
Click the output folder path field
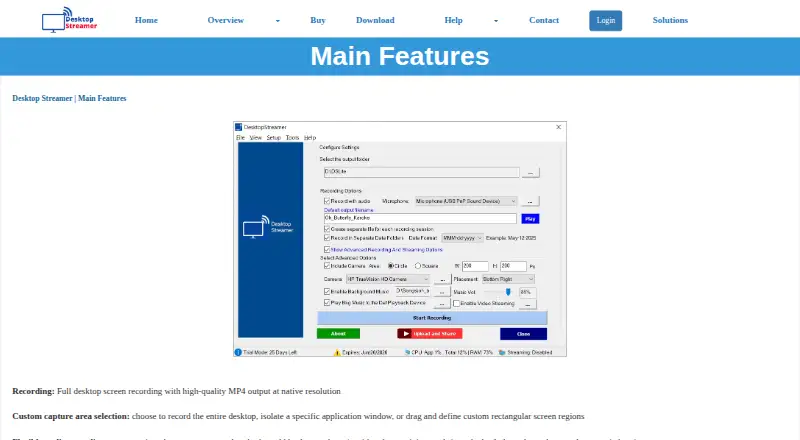421,172
